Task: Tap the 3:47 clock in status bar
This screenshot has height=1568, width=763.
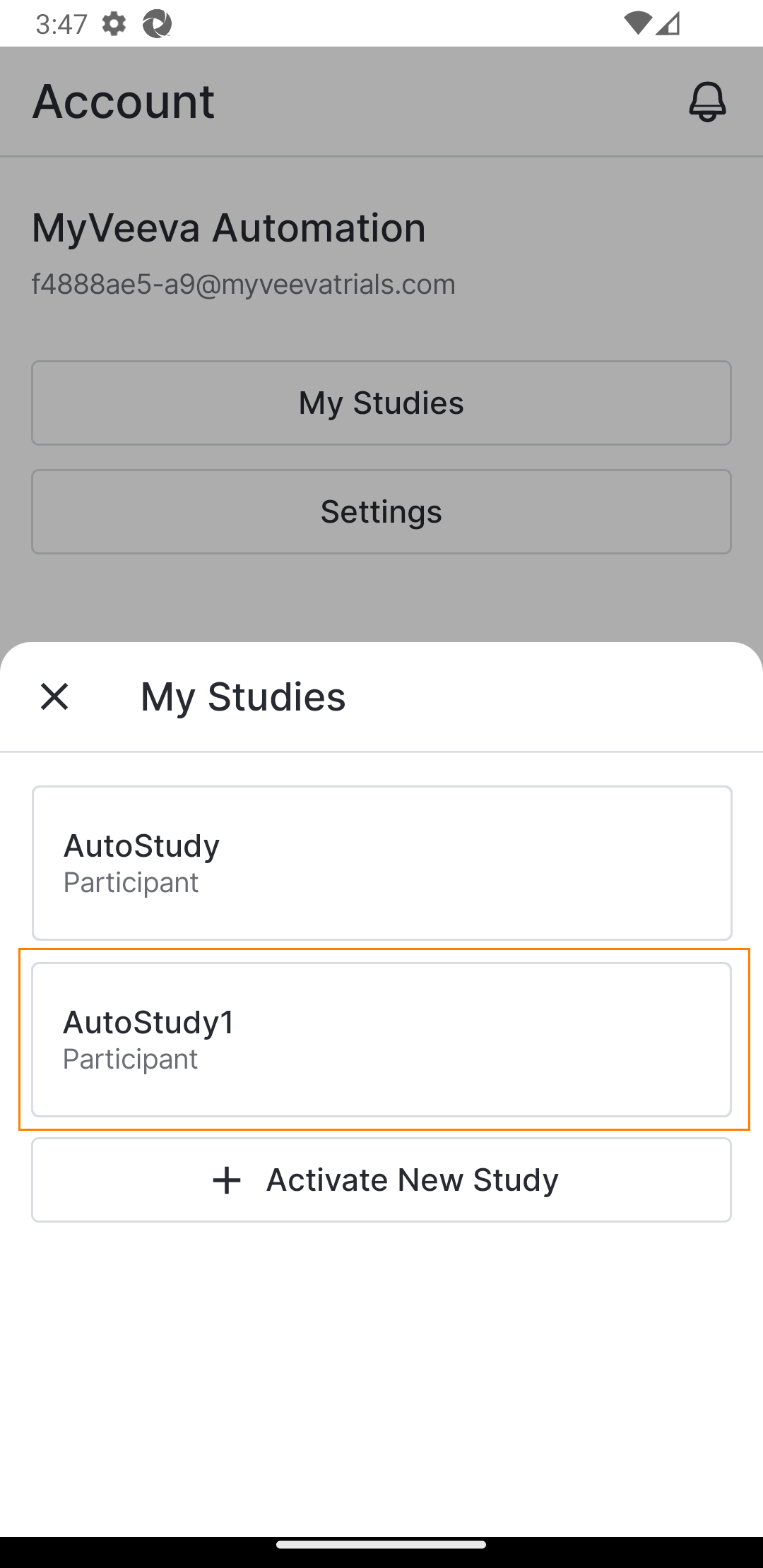Action: tap(61, 24)
